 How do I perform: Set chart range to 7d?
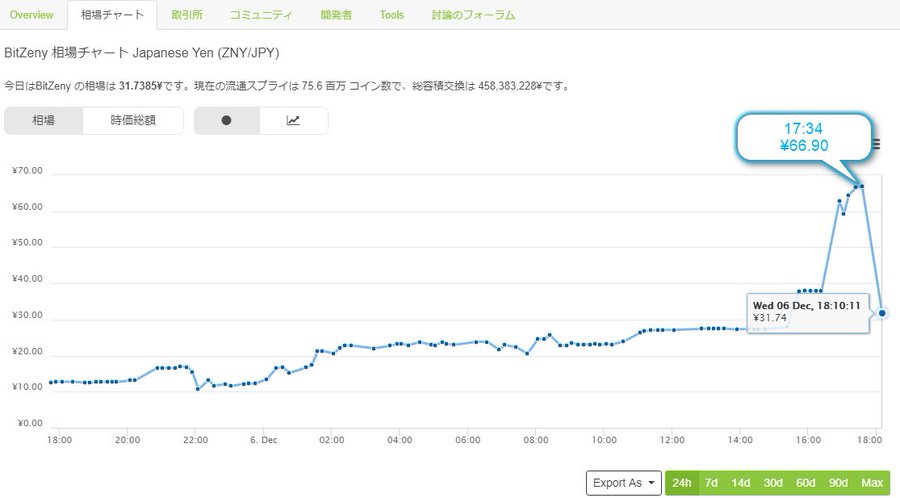(x=711, y=483)
